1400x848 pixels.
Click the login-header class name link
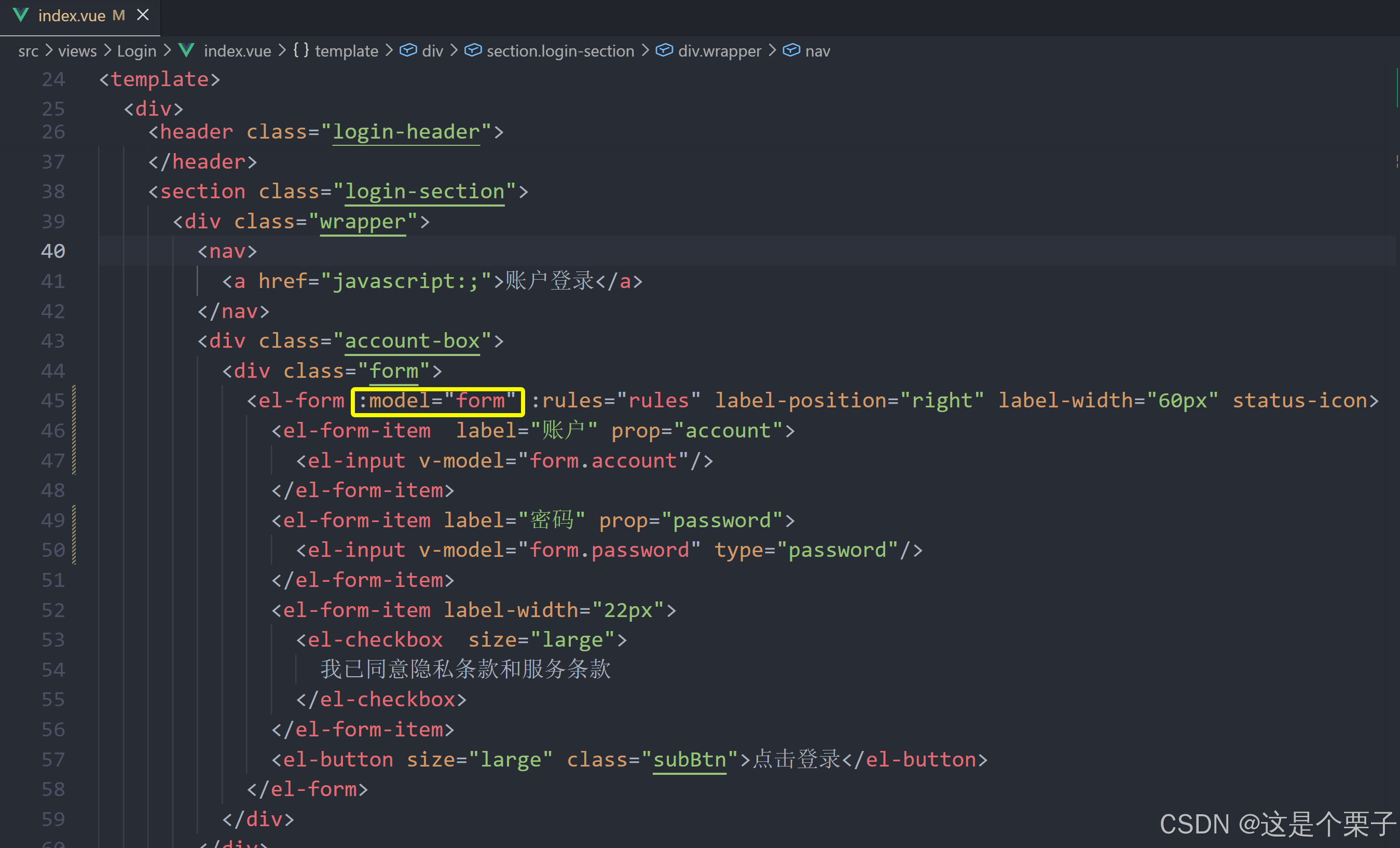[406, 132]
